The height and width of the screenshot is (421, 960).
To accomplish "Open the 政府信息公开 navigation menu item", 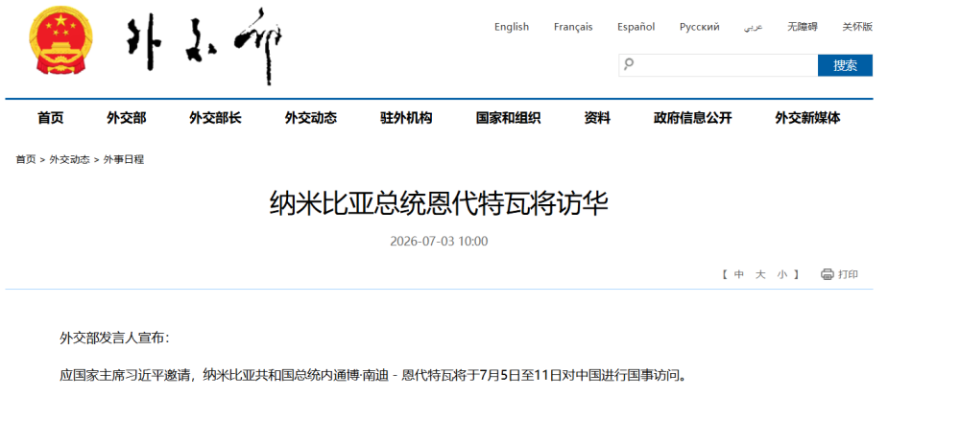I will click(692, 118).
